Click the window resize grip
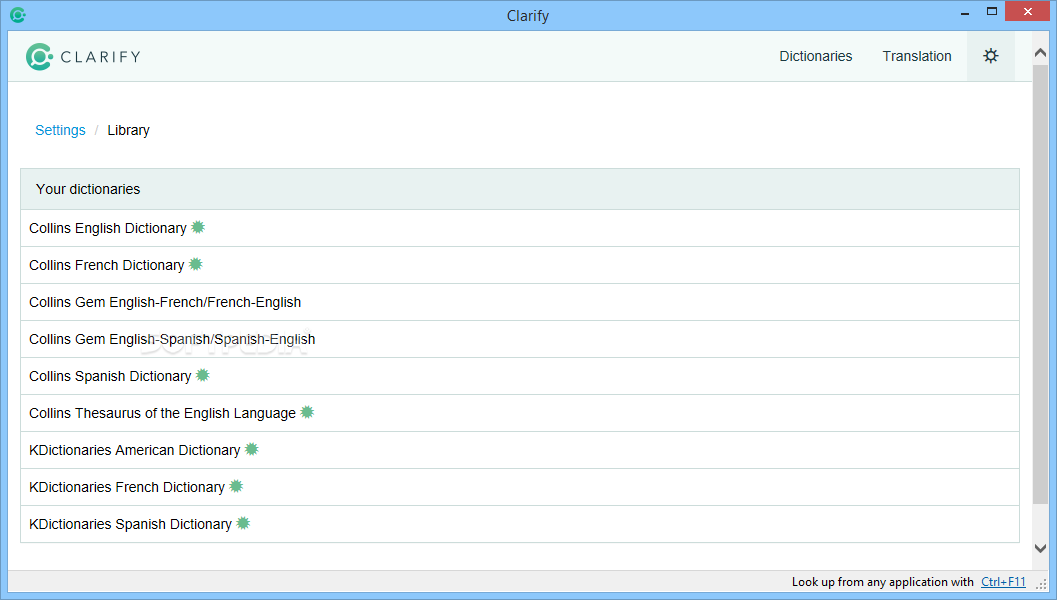Screen dimensions: 1057x600 pos(1041,584)
